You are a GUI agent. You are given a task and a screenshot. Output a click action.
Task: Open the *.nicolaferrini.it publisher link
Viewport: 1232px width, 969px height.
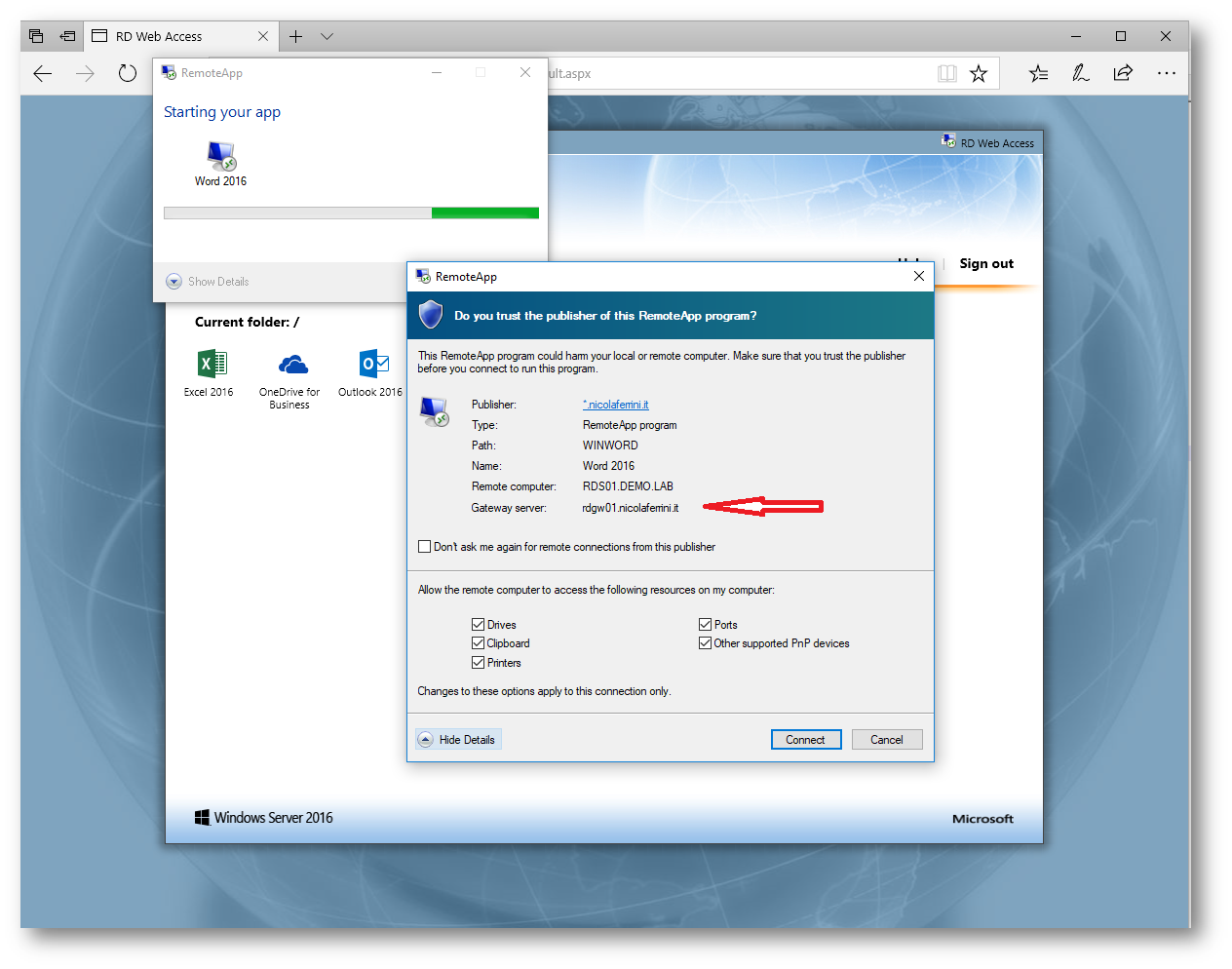[x=615, y=405]
